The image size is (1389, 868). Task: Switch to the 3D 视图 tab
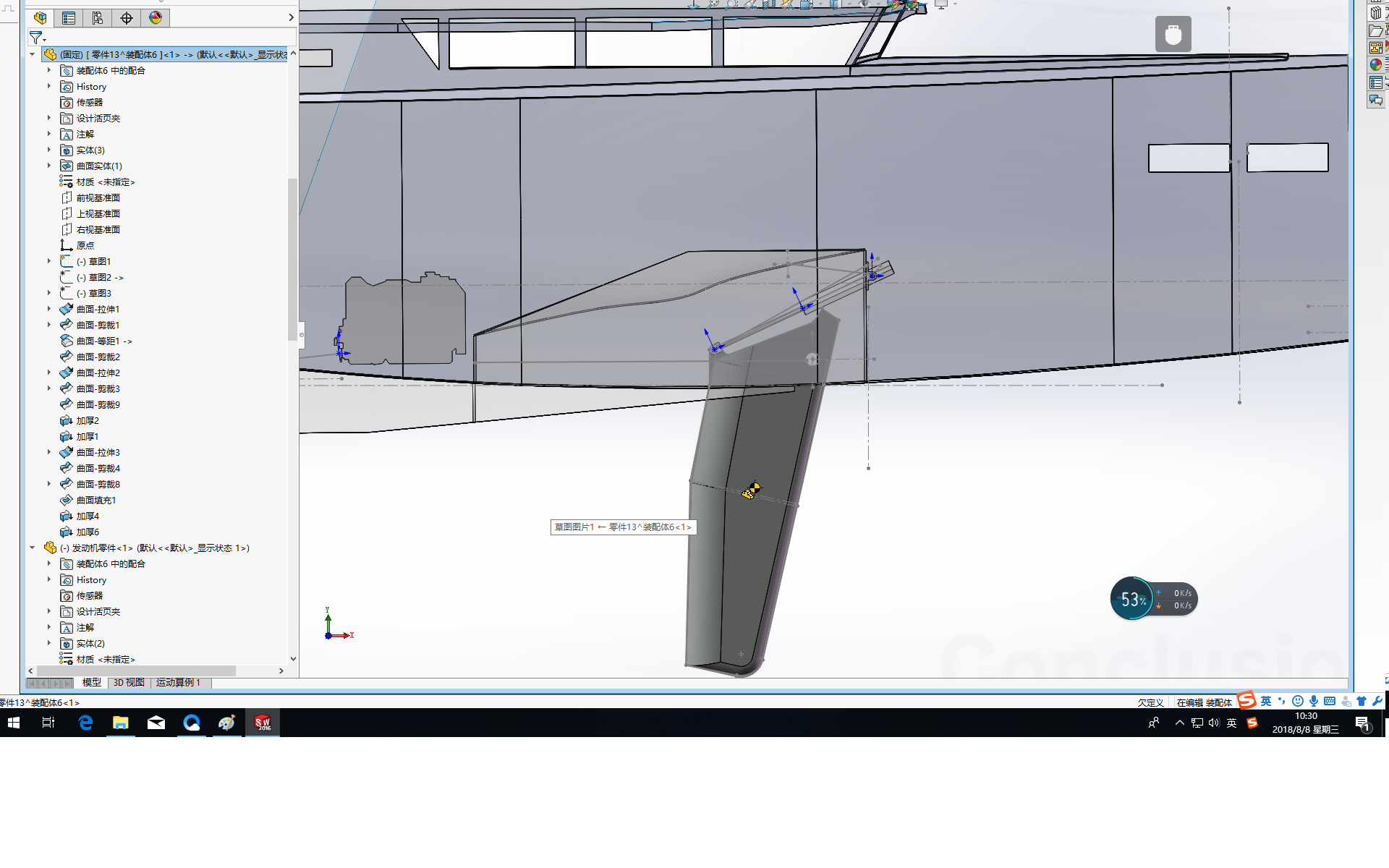[x=129, y=683]
